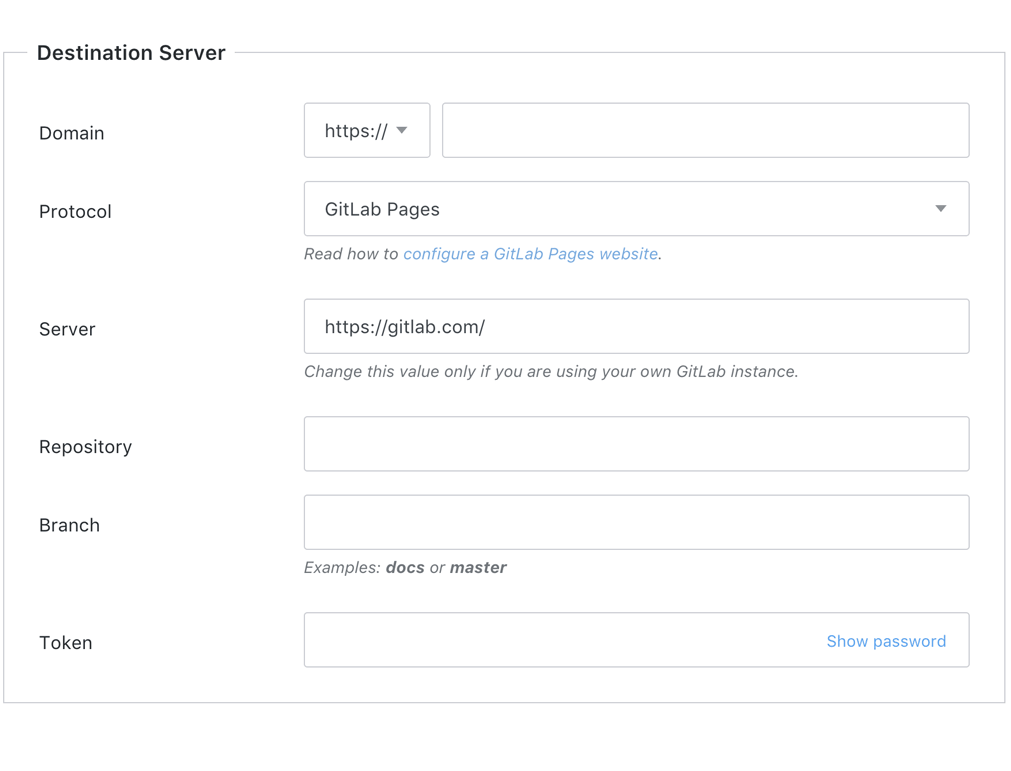Focus the empty Repository input field

tap(636, 444)
